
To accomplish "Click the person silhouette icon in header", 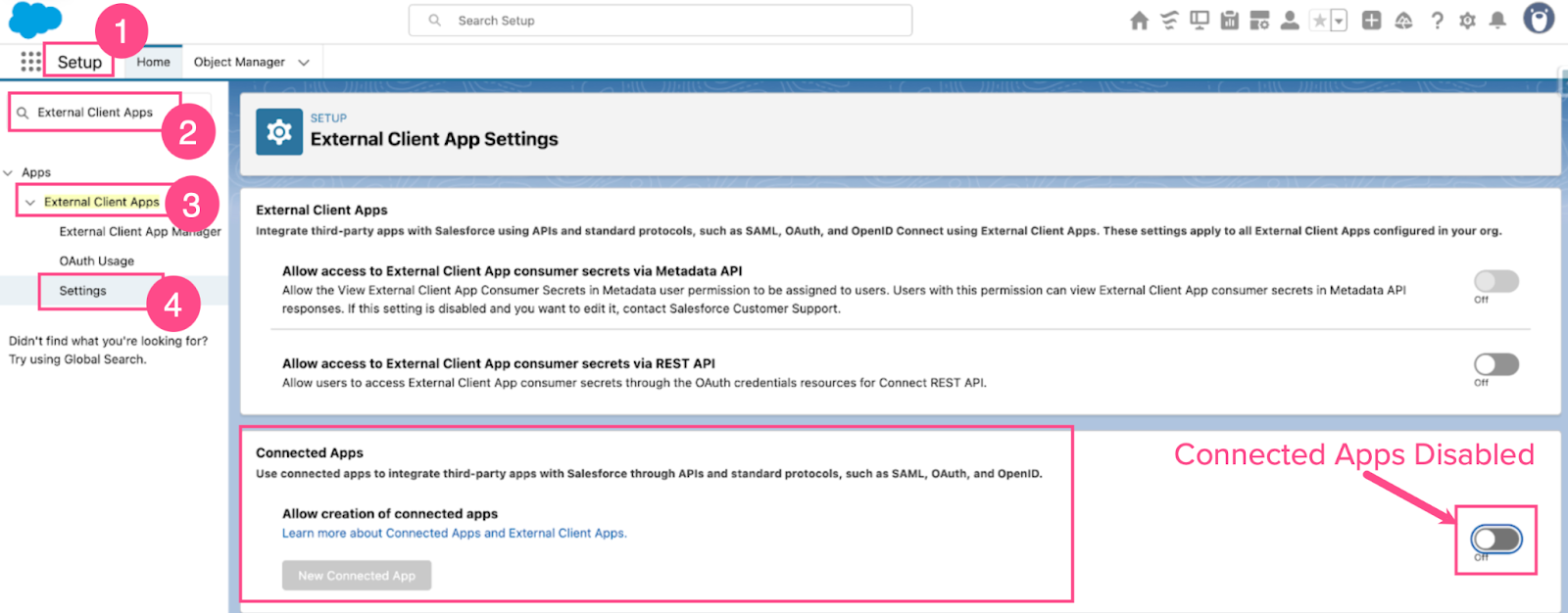I will click(1290, 21).
